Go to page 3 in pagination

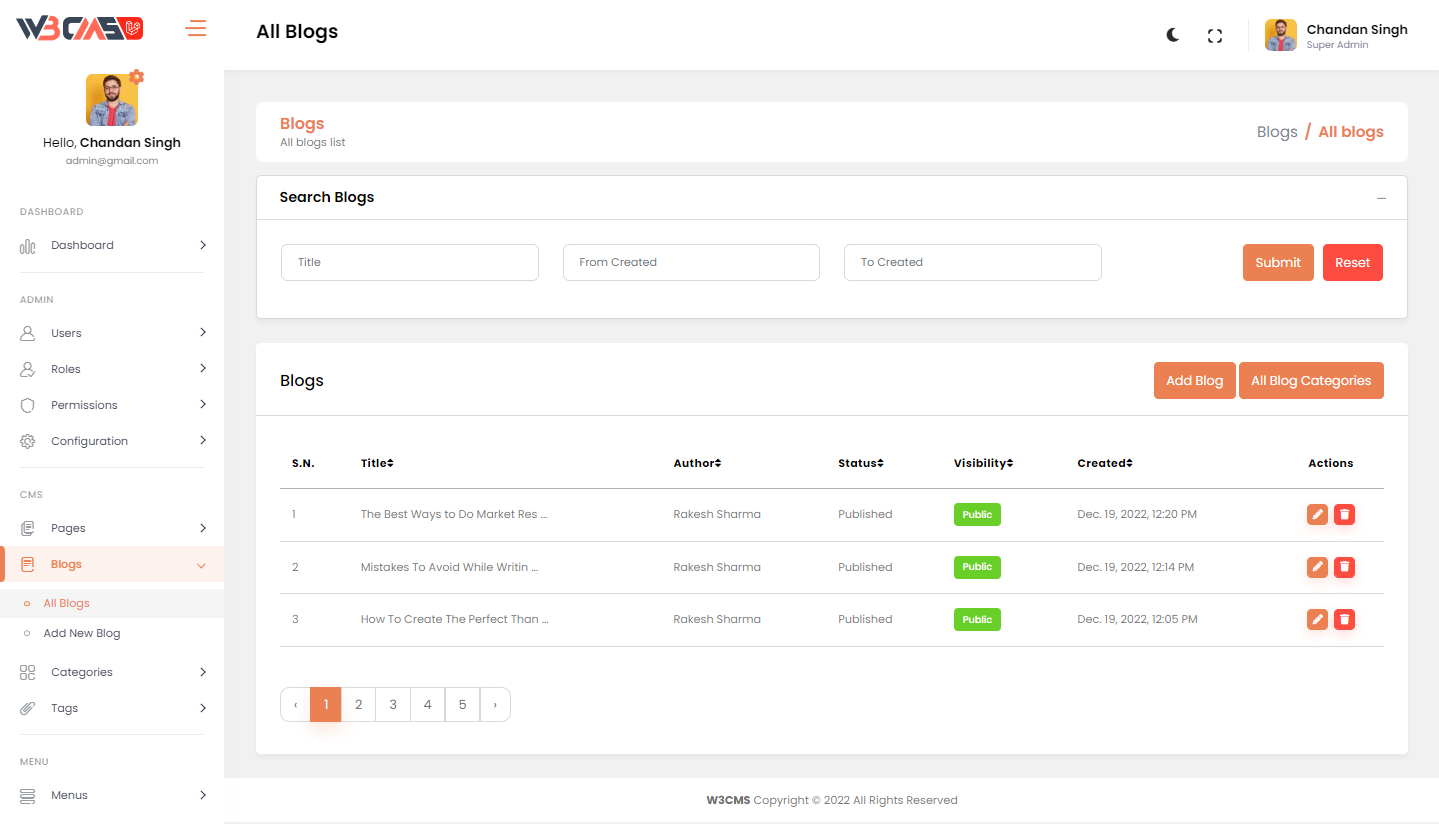(393, 704)
